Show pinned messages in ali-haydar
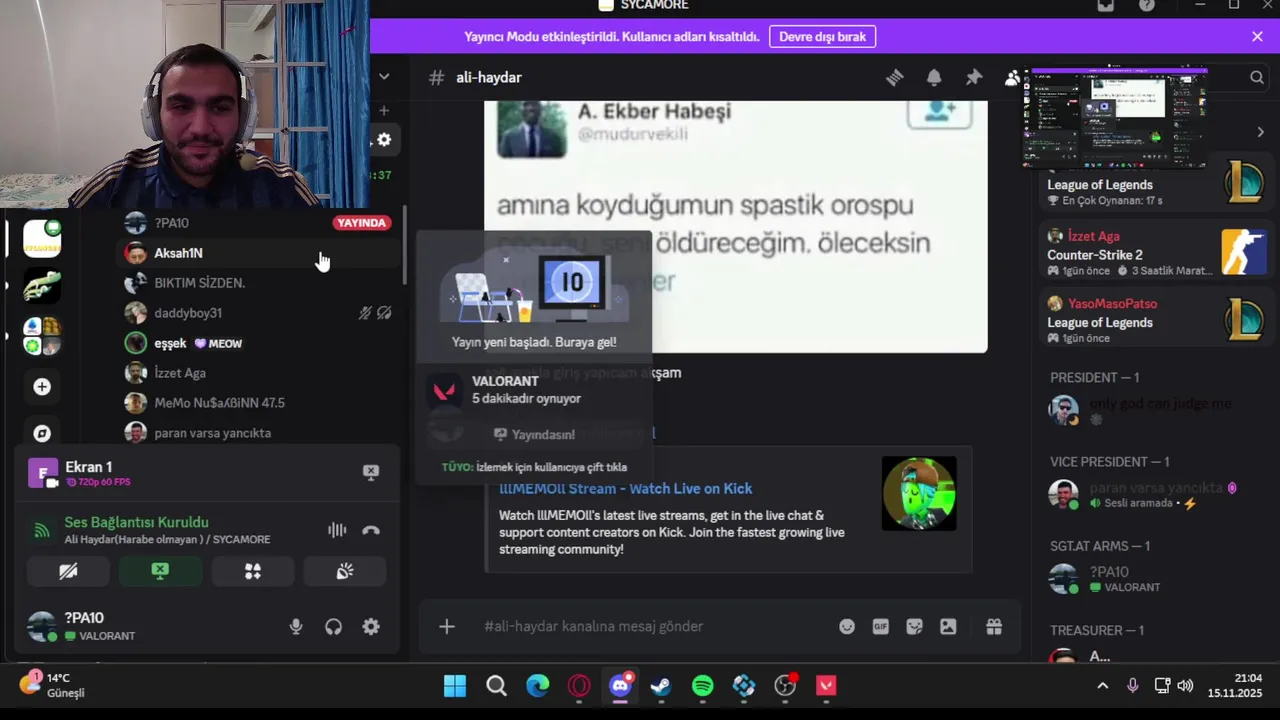This screenshot has height=720, width=1280. pos(974,77)
